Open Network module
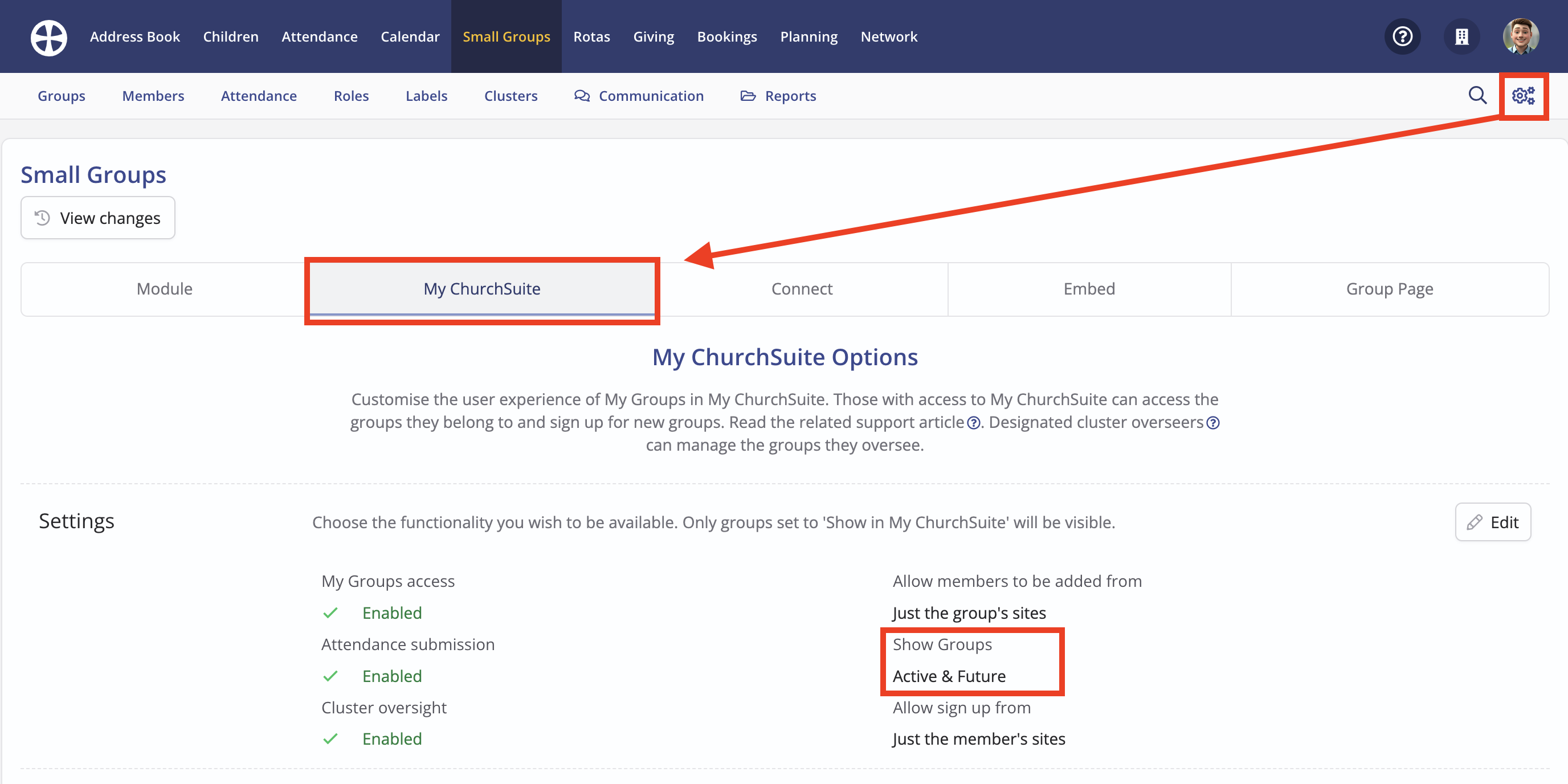Viewport: 1568px width, 784px height. [889, 36]
